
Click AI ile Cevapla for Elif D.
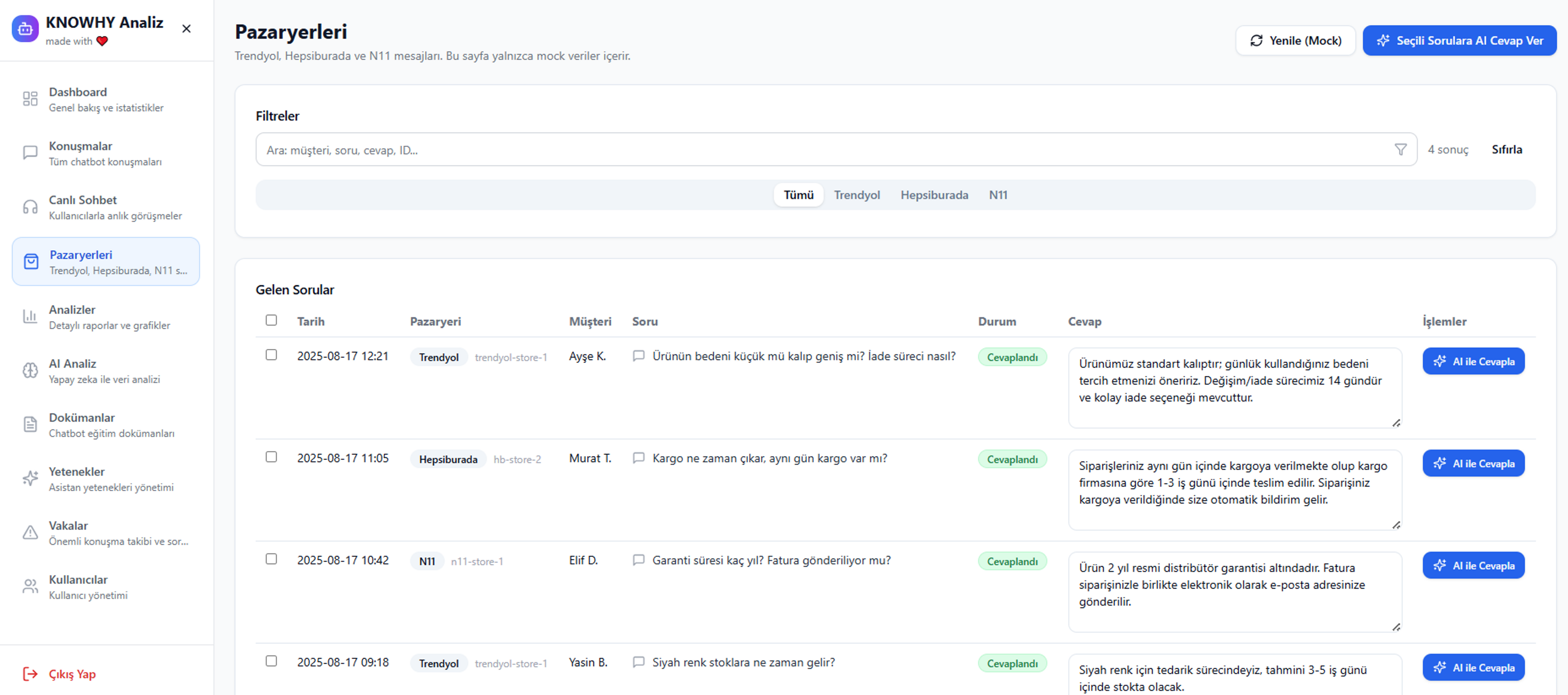tap(1474, 565)
